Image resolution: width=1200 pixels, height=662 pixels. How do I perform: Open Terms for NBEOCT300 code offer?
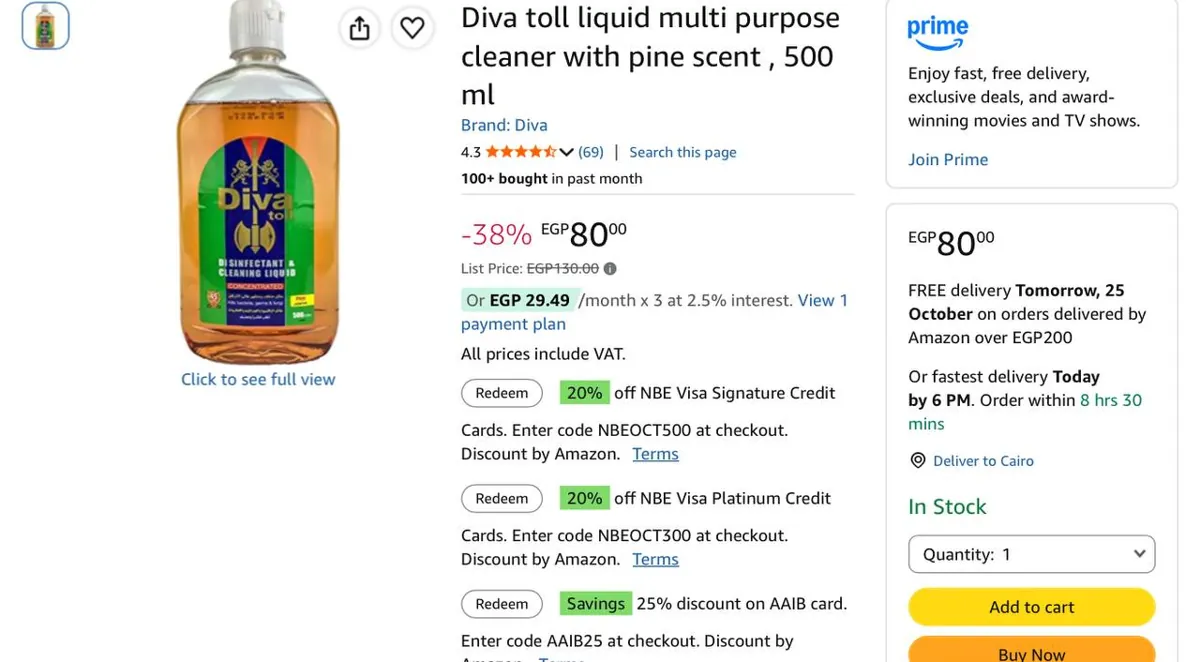pyautogui.click(x=655, y=560)
